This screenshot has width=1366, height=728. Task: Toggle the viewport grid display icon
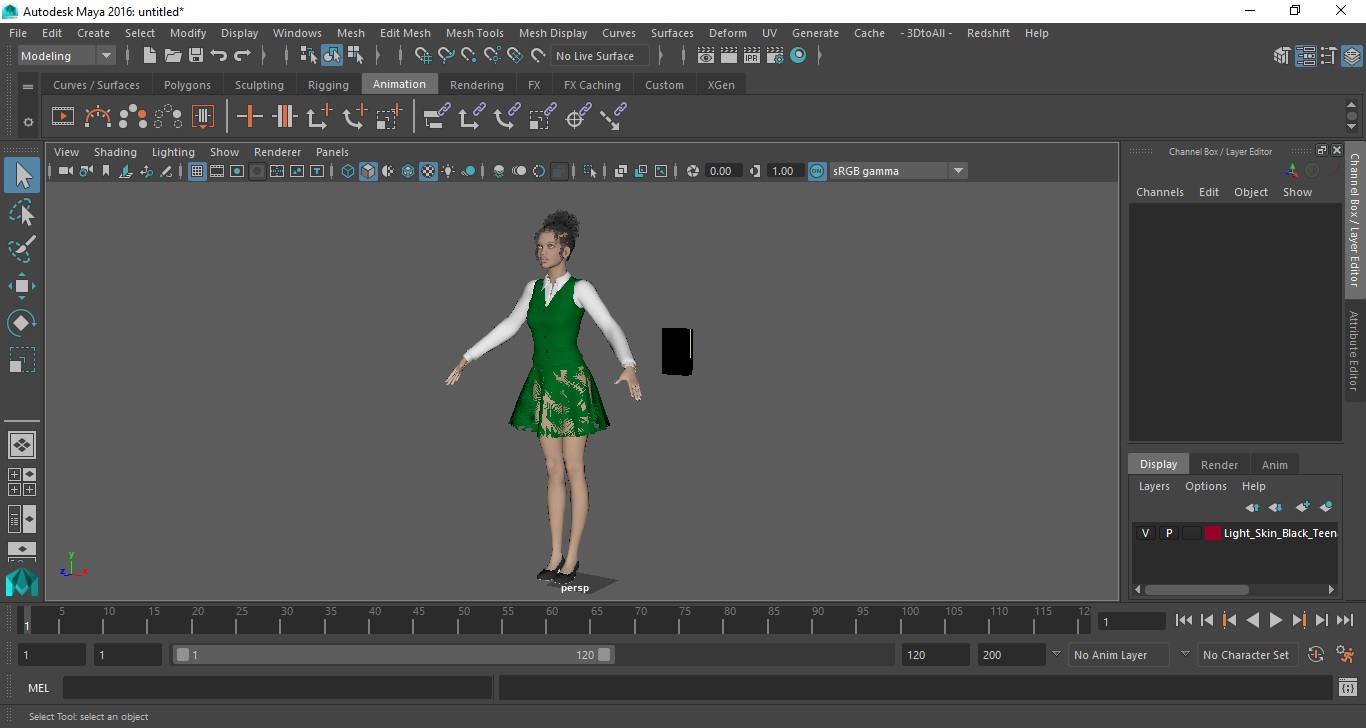pyautogui.click(x=197, y=171)
